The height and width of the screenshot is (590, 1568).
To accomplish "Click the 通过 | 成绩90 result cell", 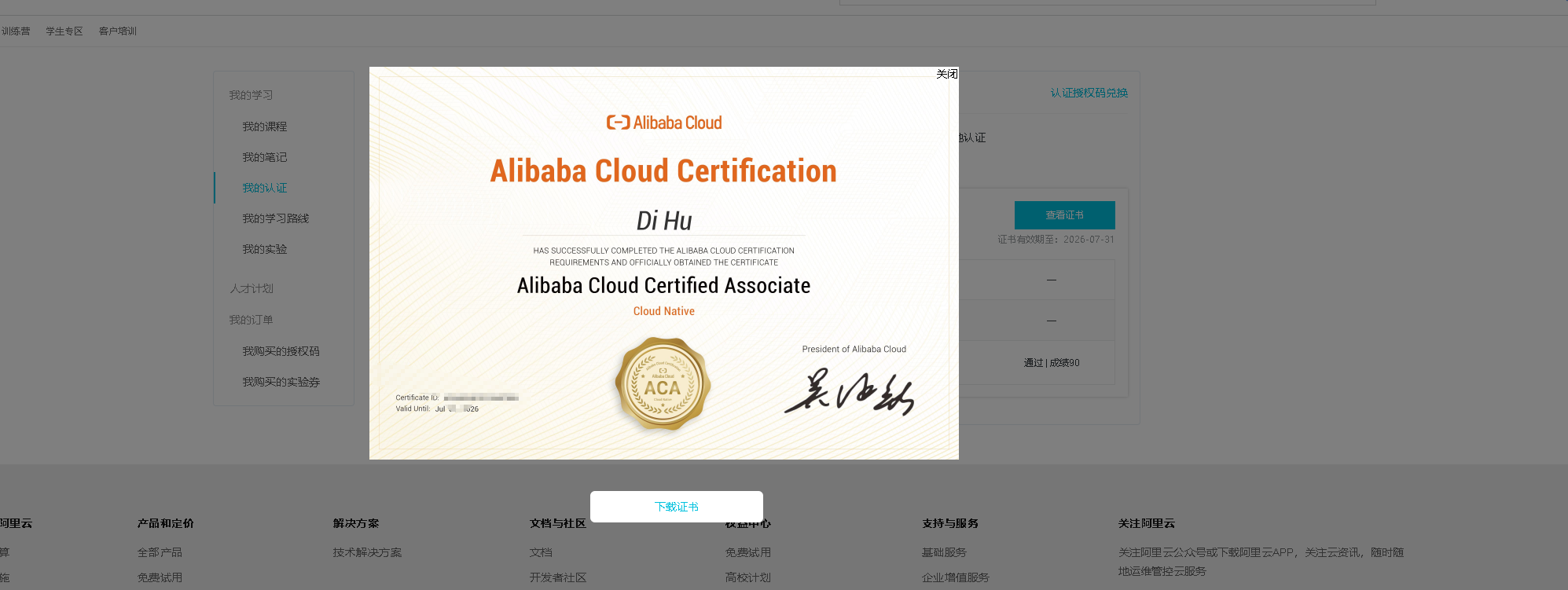I will click(1052, 363).
